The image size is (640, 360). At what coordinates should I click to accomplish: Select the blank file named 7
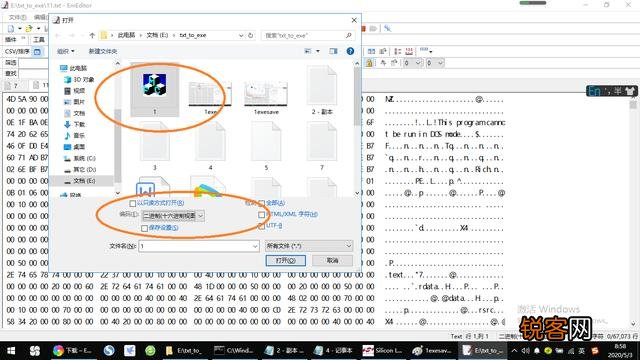pyautogui.click(x=322, y=146)
